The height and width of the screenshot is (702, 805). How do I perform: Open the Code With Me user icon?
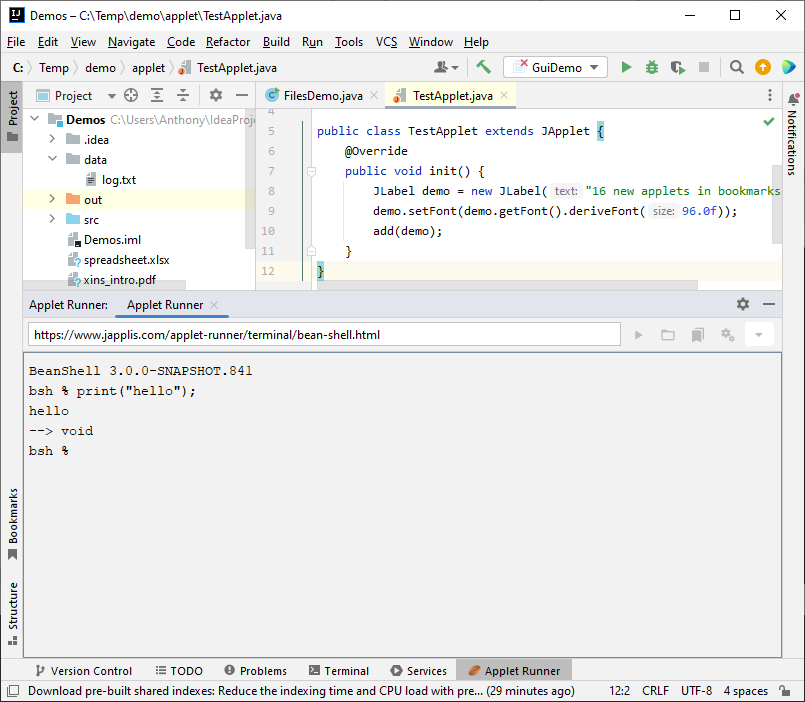pyautogui.click(x=446, y=67)
